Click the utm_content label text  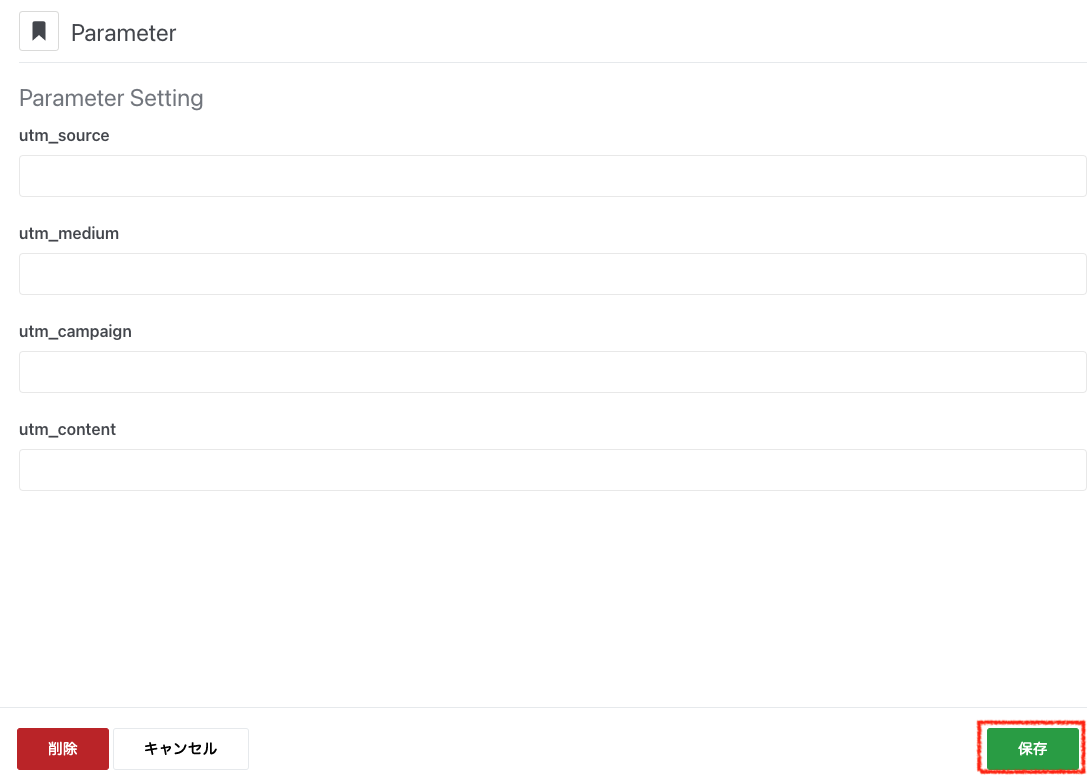click(67, 429)
